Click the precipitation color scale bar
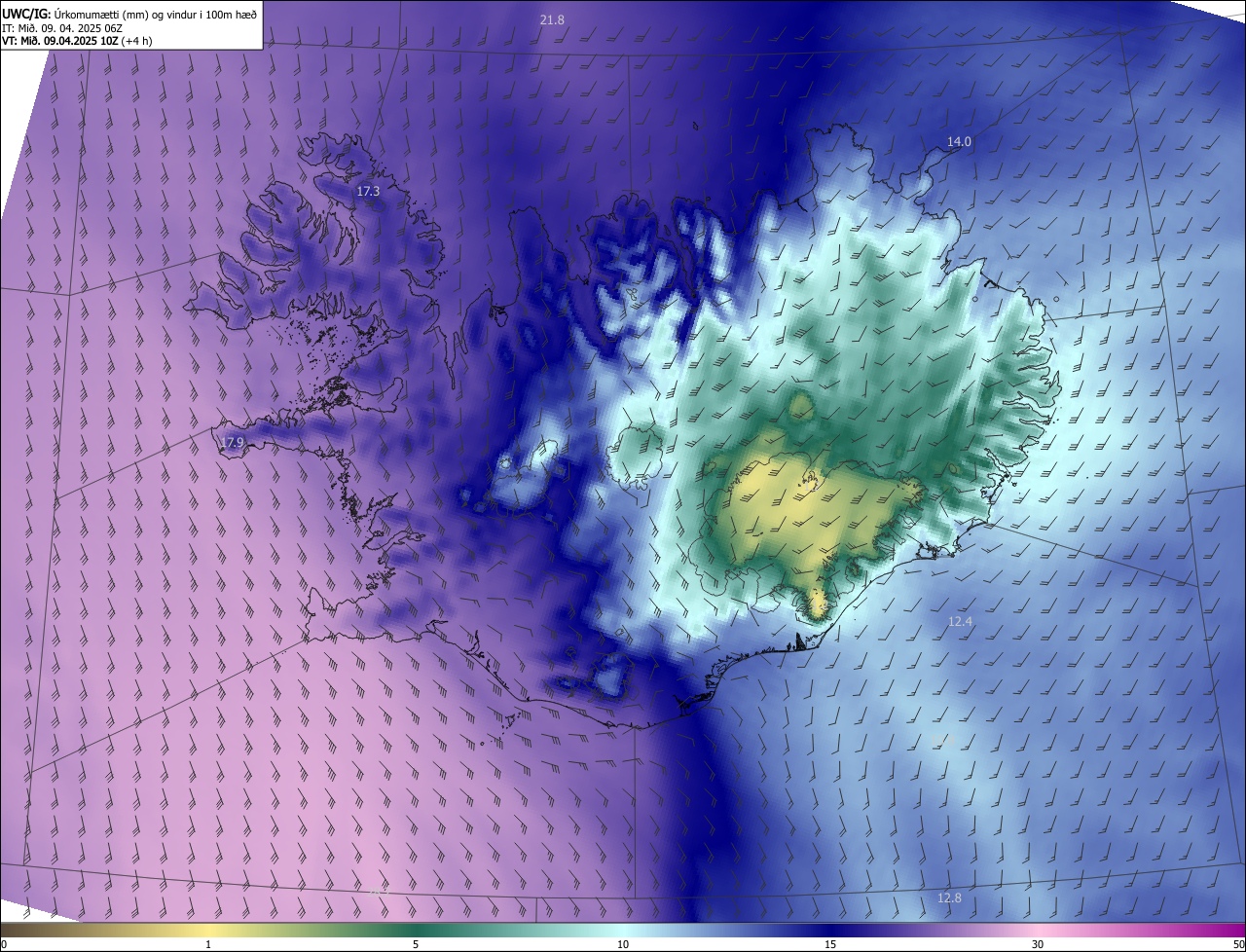This screenshot has width=1246, height=952. (x=623, y=930)
